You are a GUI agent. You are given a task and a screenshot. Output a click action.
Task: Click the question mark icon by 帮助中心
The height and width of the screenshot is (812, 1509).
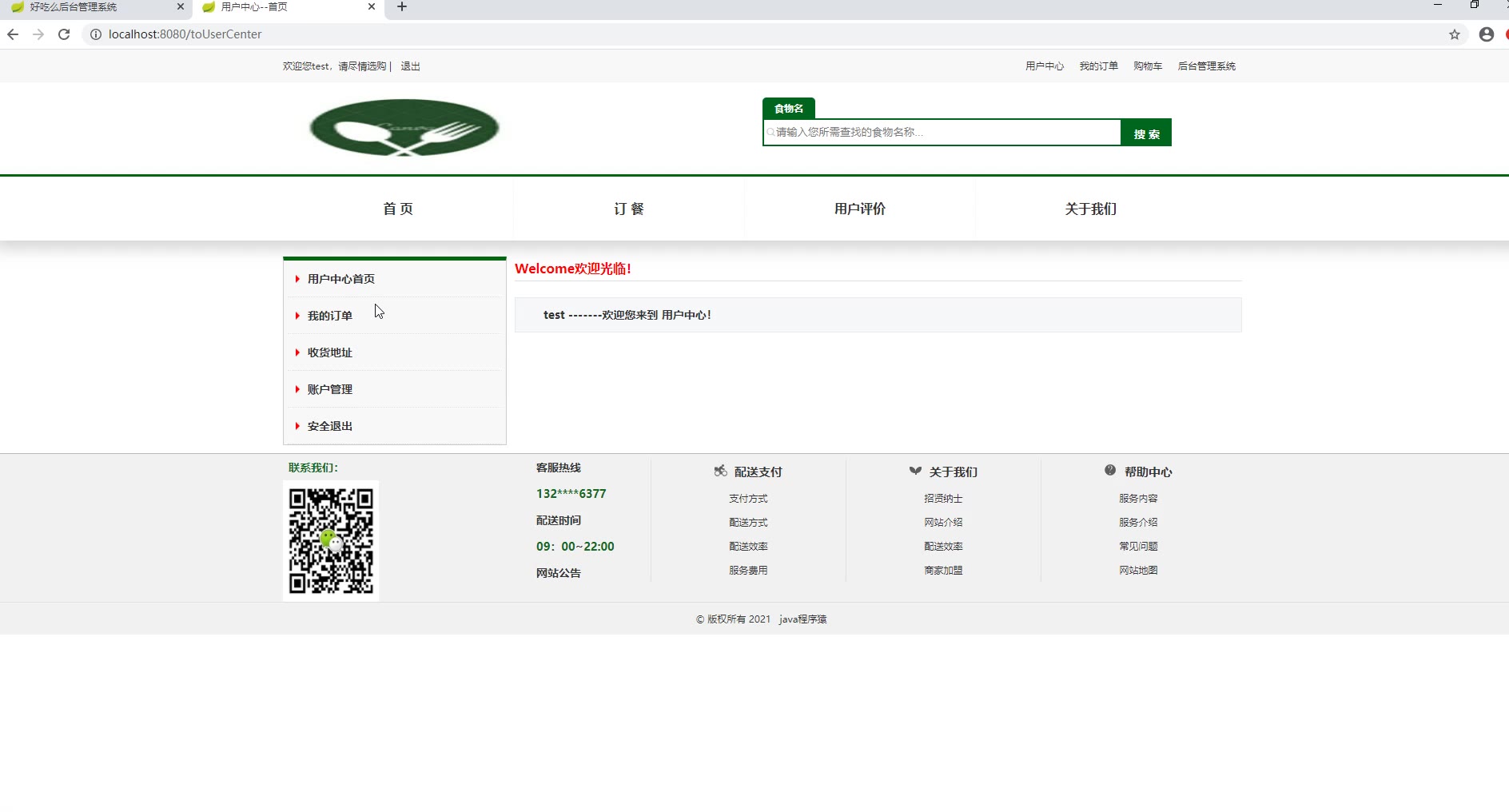[x=1110, y=470]
